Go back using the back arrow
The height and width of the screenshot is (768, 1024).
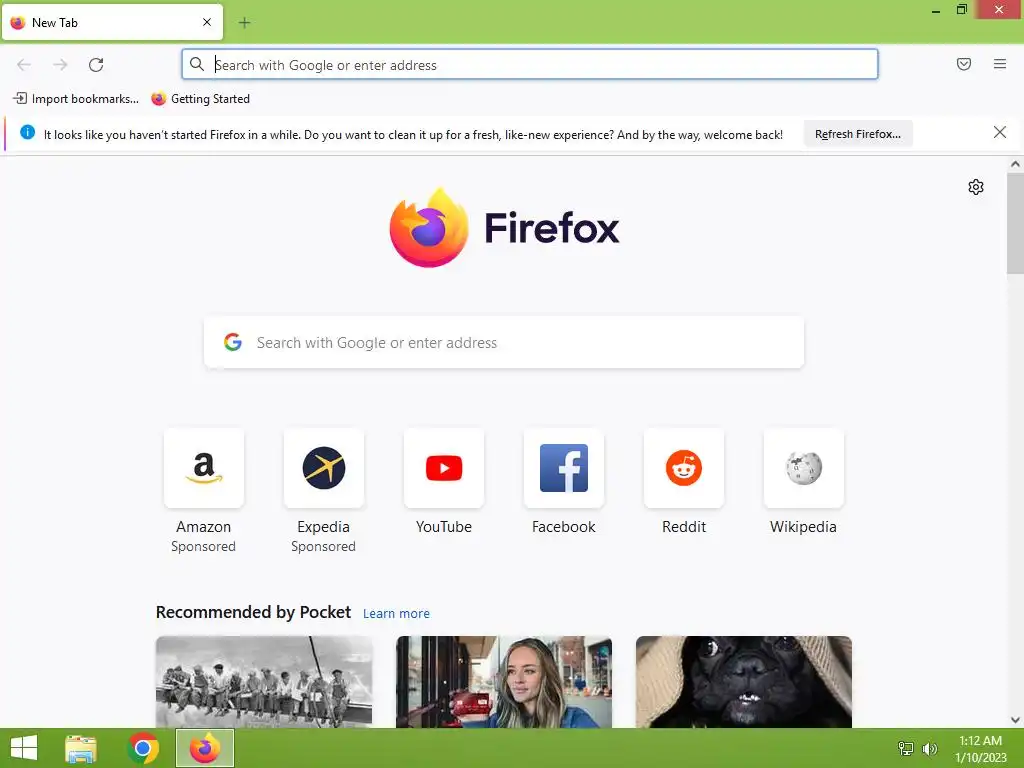point(24,65)
